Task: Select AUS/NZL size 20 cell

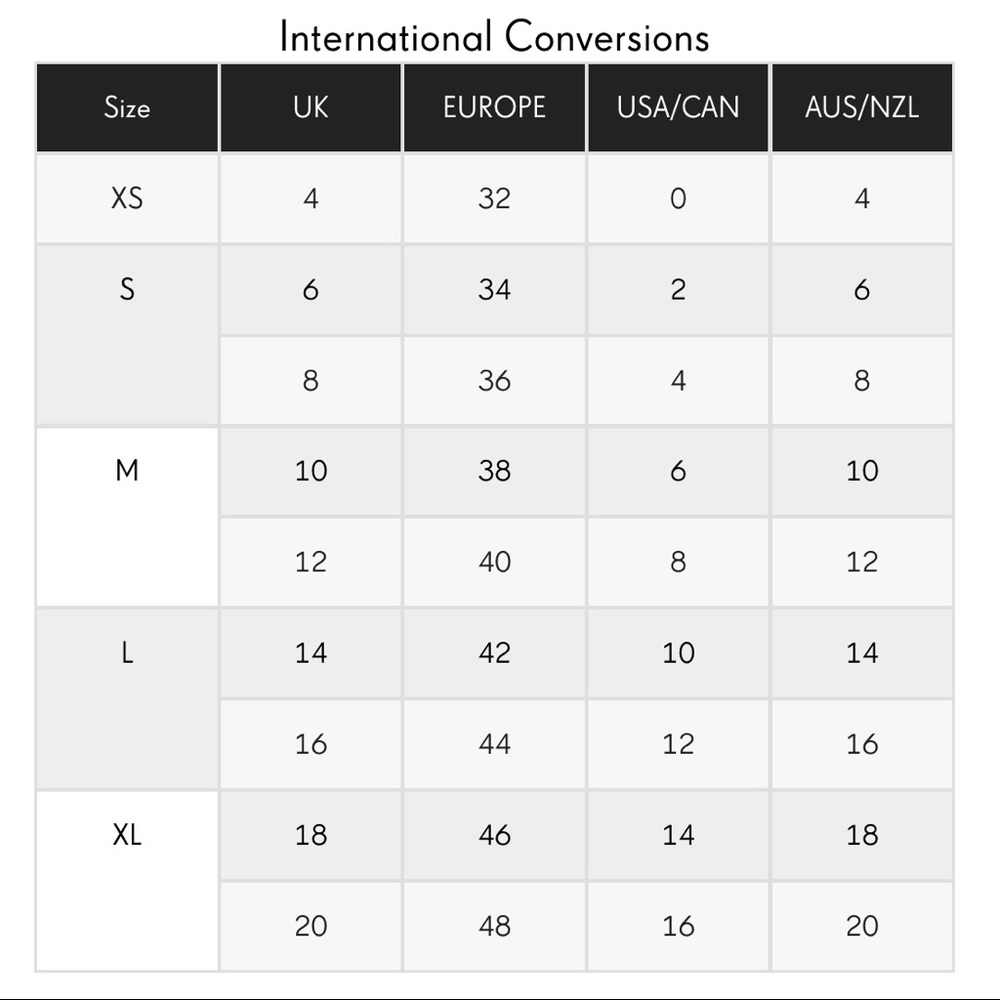Action: pyautogui.click(x=862, y=926)
